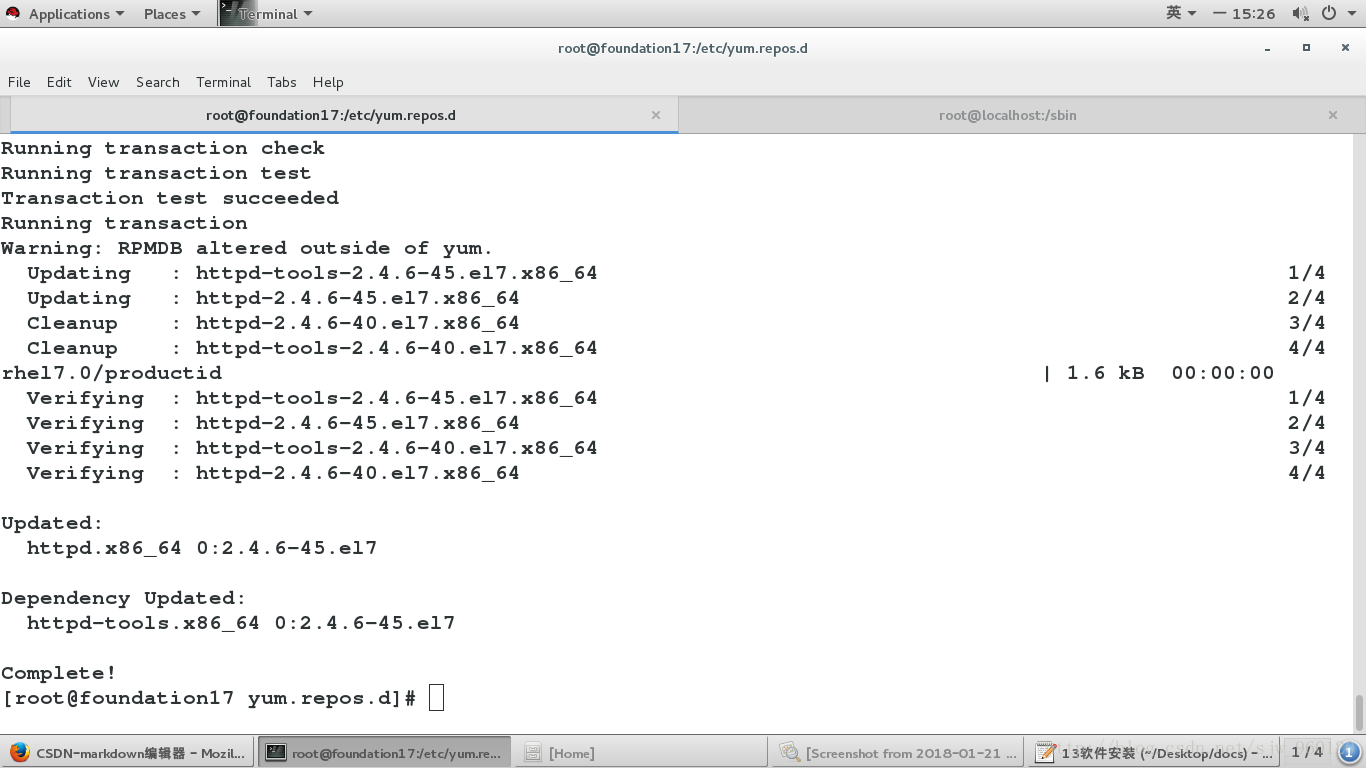The height and width of the screenshot is (768, 1366).
Task: Click 'Verifying : httpd-2.4.6-40.el7.x86_64' line
Action: [x=273, y=473]
